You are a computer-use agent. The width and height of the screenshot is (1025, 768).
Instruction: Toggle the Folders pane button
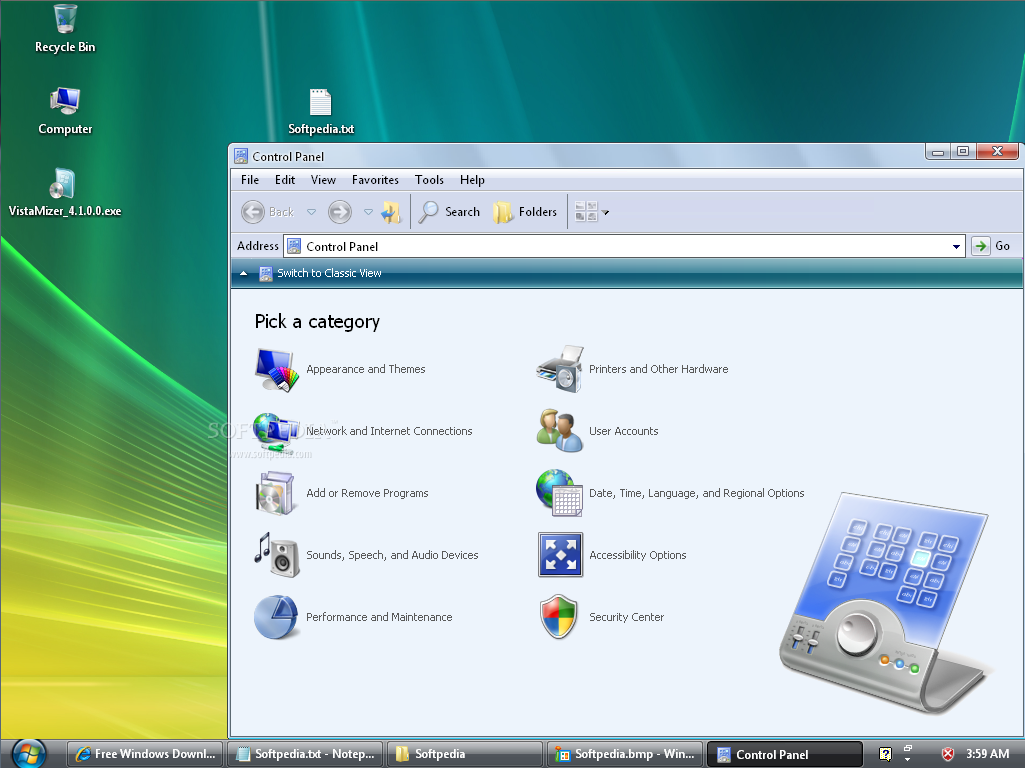click(x=525, y=212)
